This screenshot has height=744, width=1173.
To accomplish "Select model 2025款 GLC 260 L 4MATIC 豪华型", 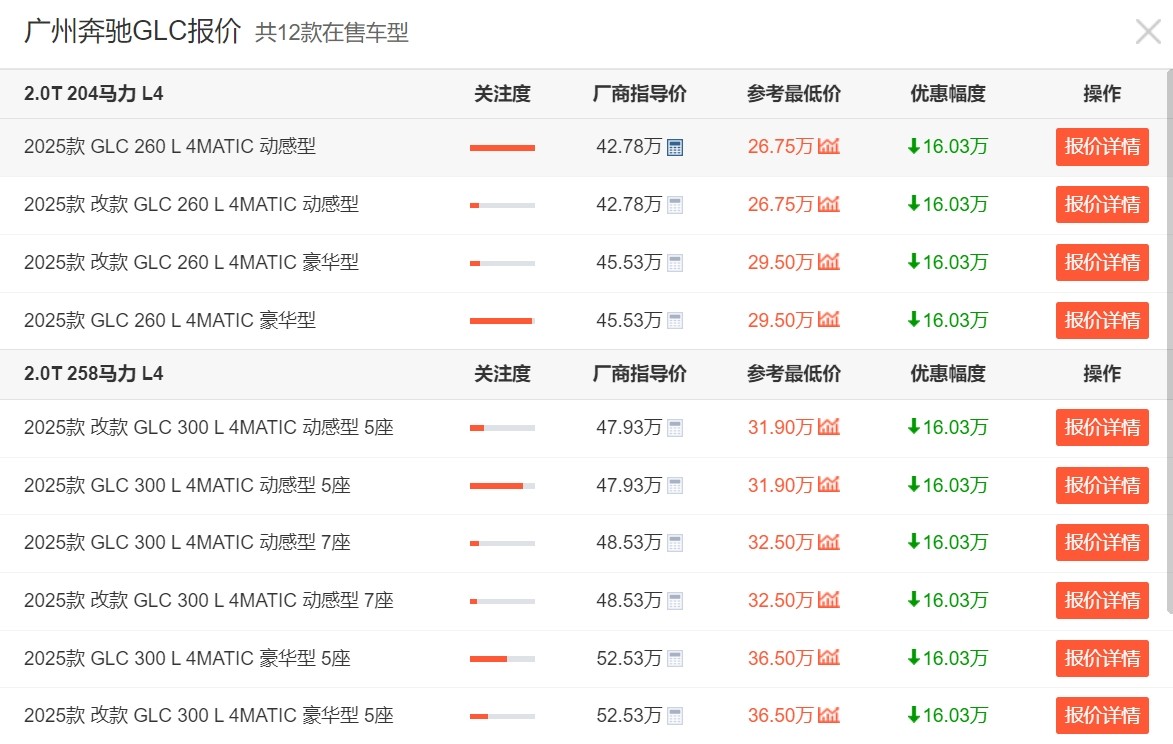I will pos(170,320).
